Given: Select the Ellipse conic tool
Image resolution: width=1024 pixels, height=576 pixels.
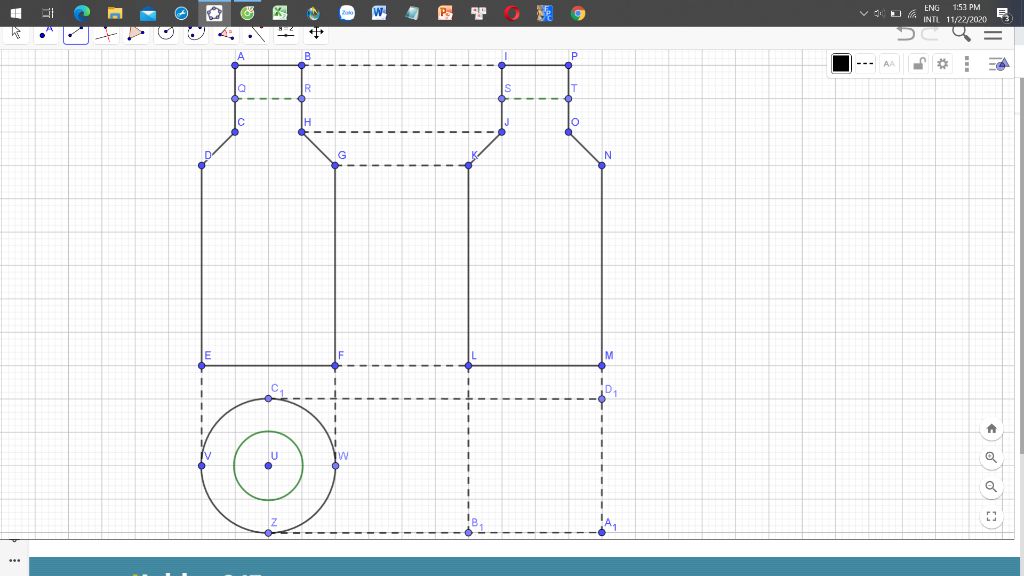Looking at the screenshot, I should click(x=196, y=33).
